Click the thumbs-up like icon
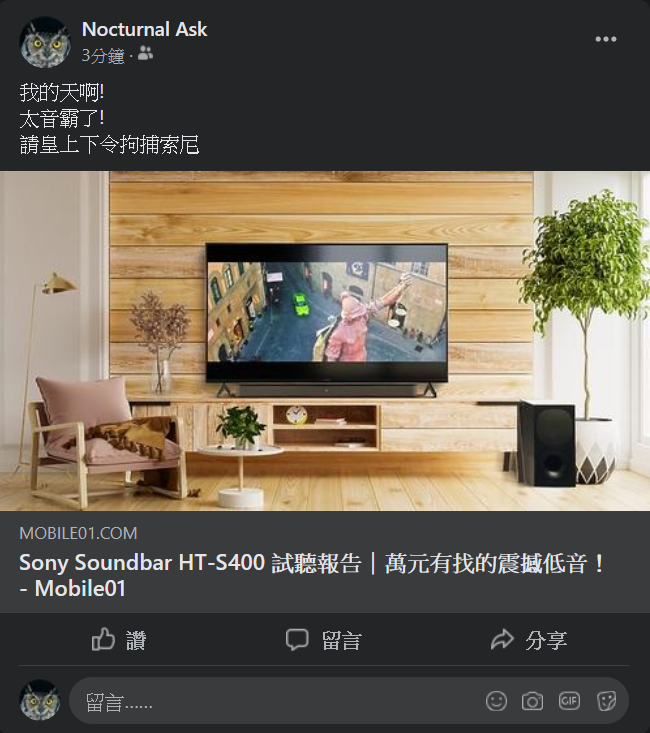650x733 pixels. click(103, 639)
